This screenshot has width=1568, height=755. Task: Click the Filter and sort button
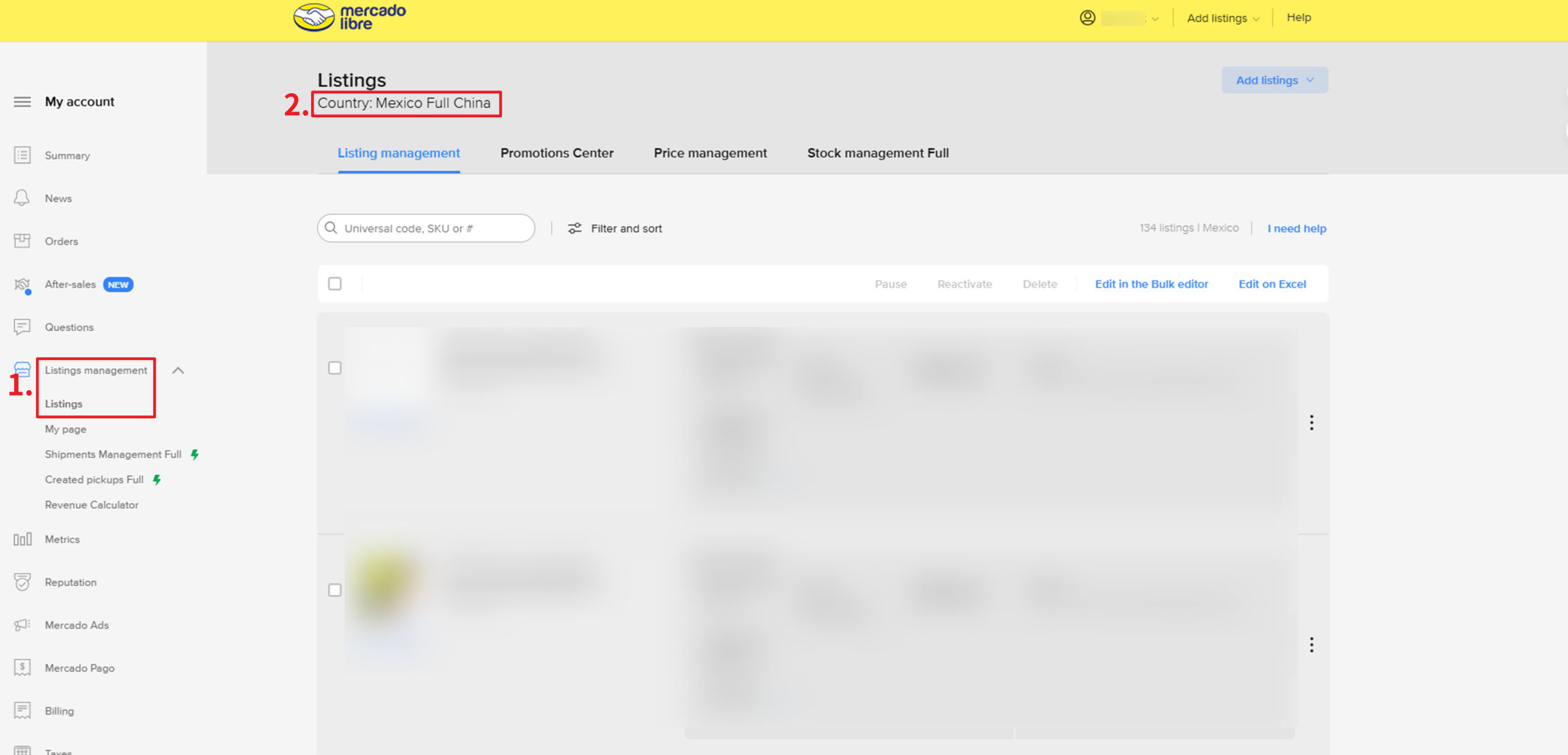[615, 229]
